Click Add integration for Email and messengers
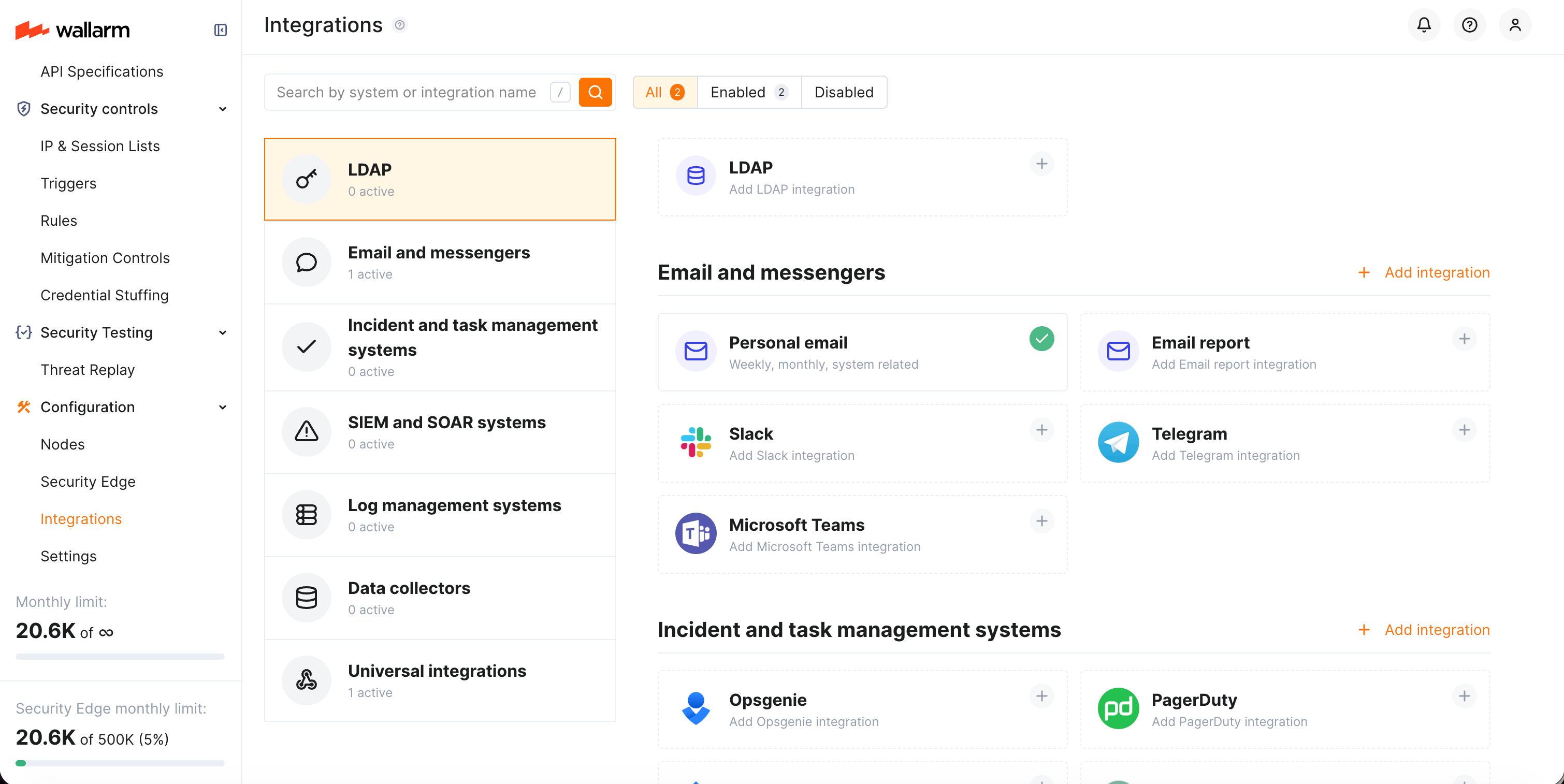Screen dimensions: 1564x784 coord(1424,273)
